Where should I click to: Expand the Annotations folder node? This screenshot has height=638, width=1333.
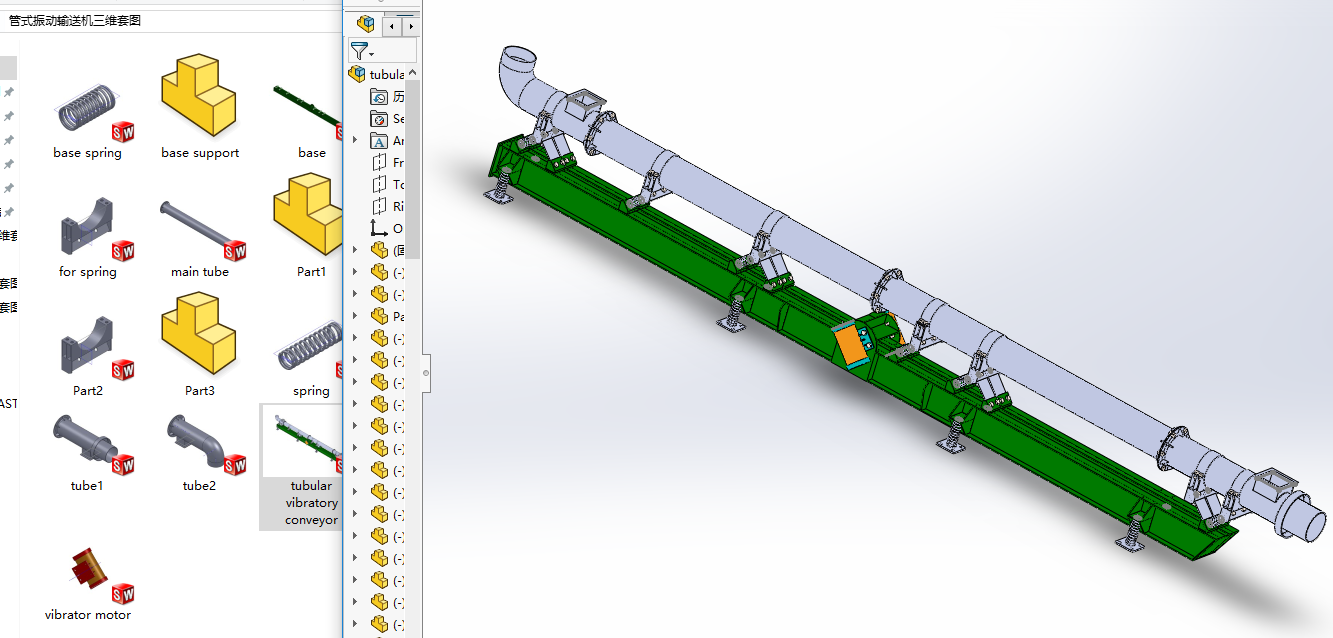tap(355, 141)
